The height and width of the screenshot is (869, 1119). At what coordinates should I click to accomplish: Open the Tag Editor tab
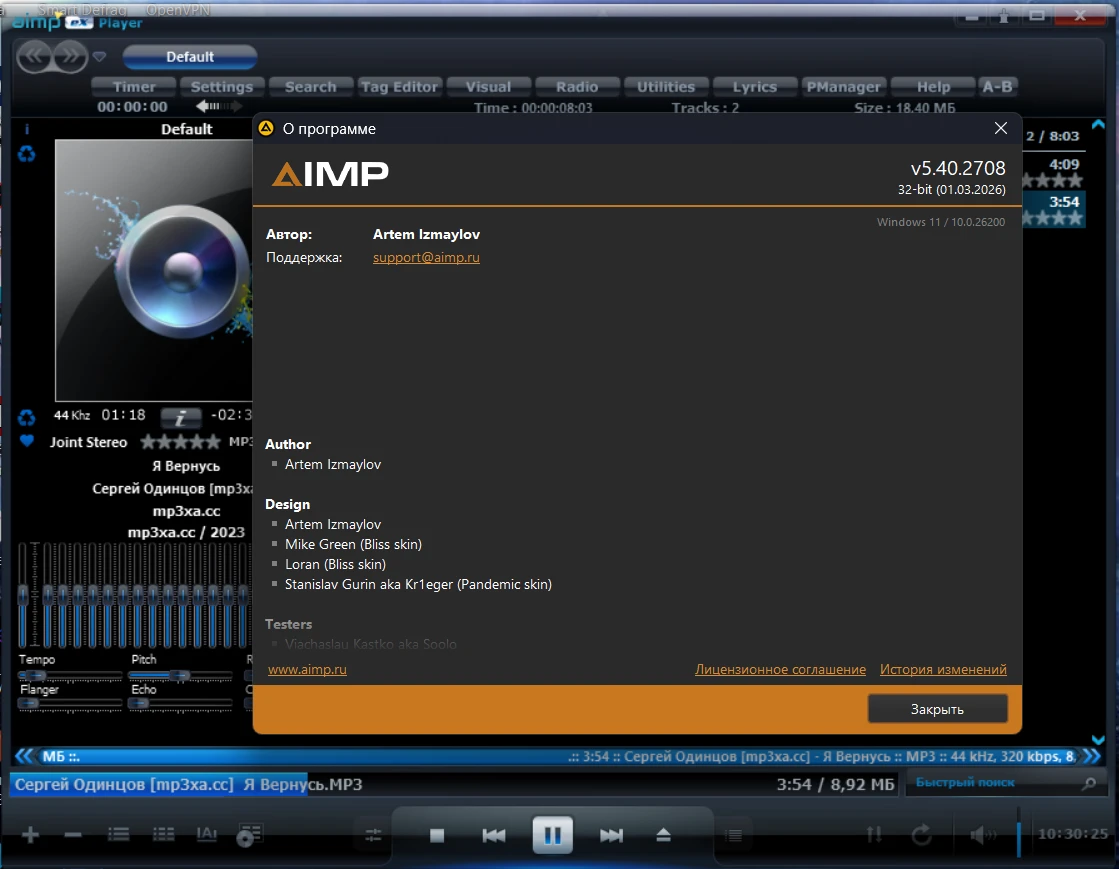tap(400, 87)
